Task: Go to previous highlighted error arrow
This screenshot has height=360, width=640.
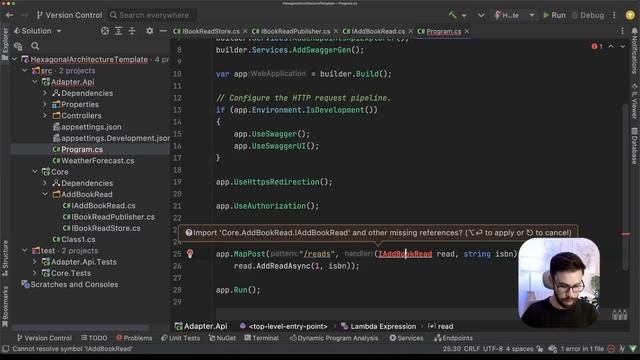Action: [611, 46]
